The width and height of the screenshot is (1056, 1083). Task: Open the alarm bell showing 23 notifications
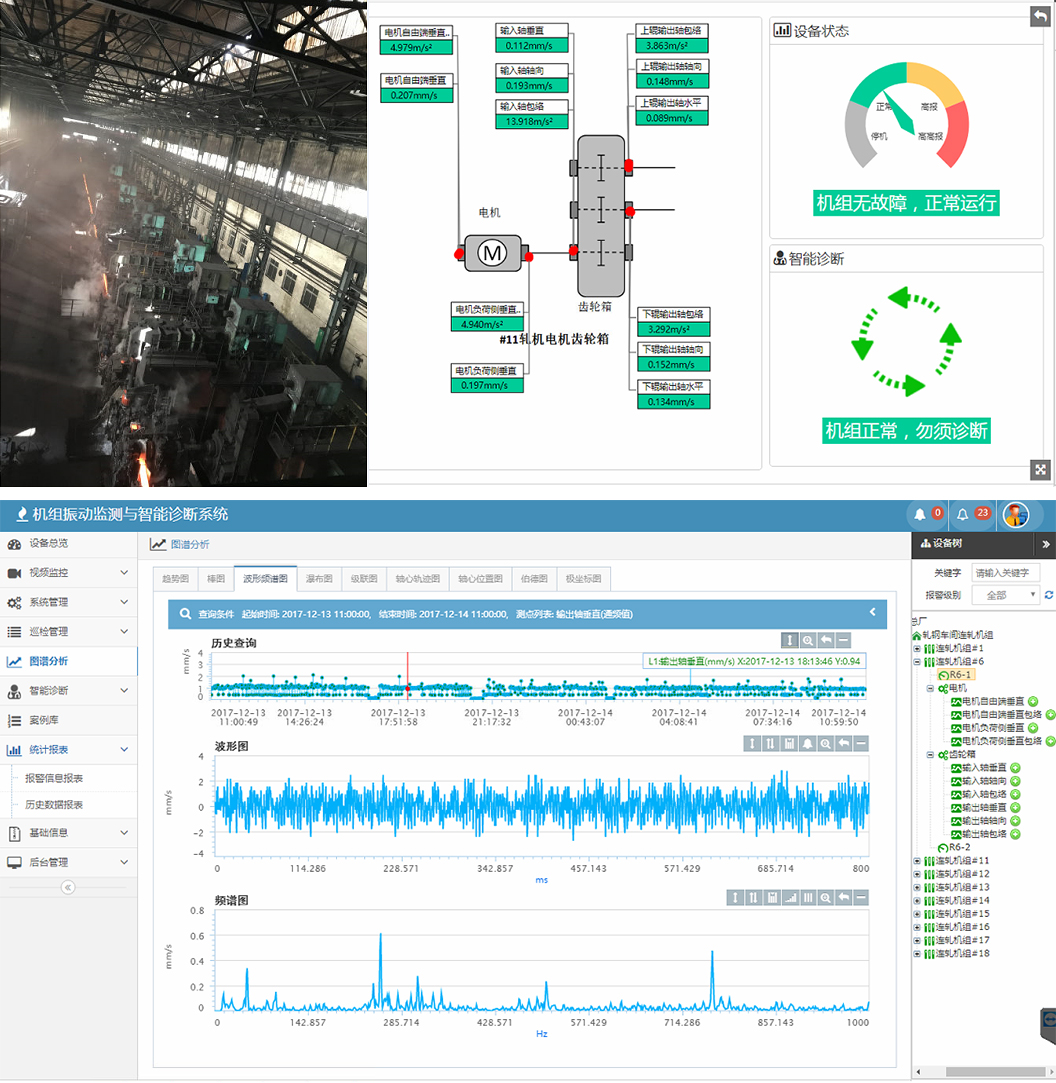pos(963,514)
